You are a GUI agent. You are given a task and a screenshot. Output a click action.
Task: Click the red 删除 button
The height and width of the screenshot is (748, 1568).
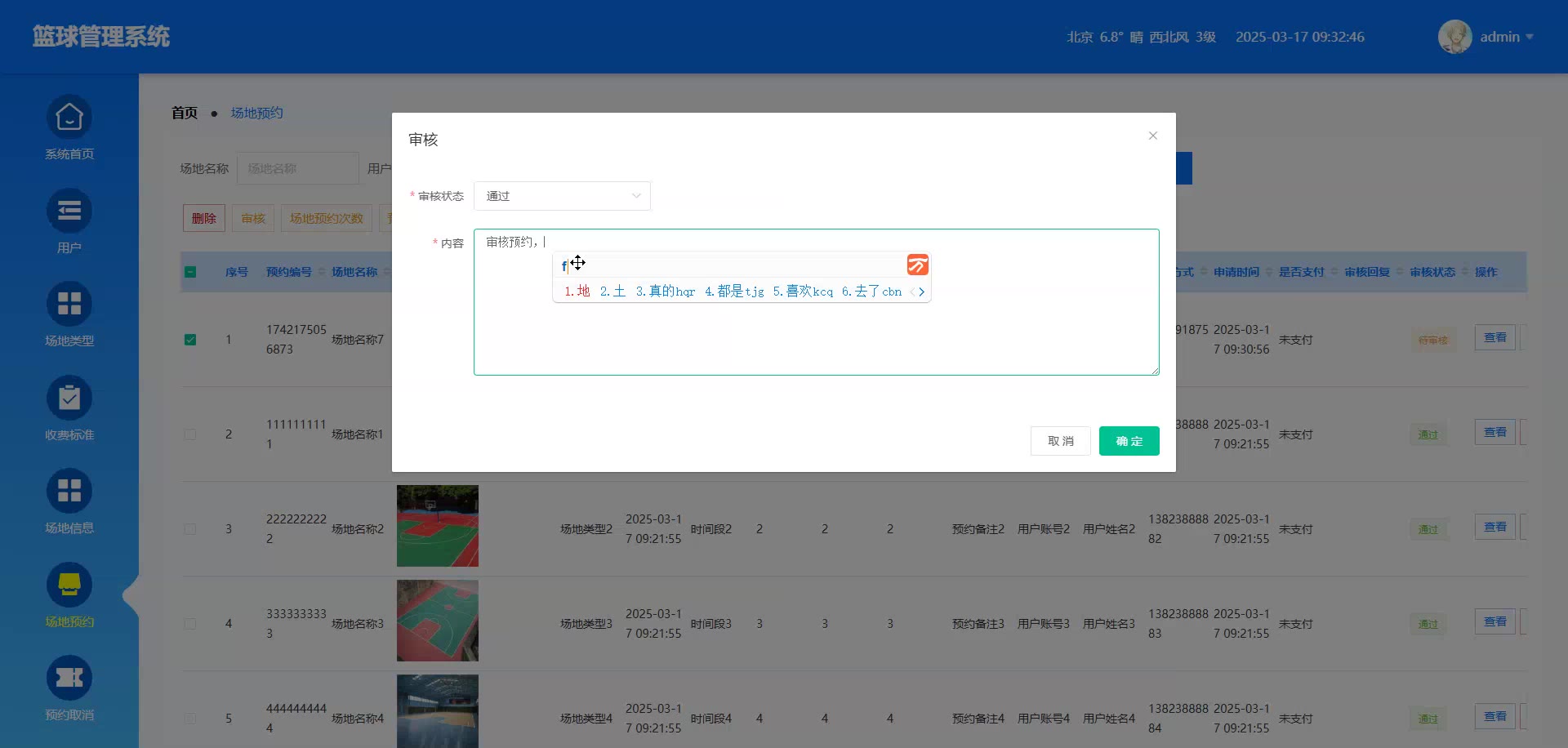coord(204,218)
